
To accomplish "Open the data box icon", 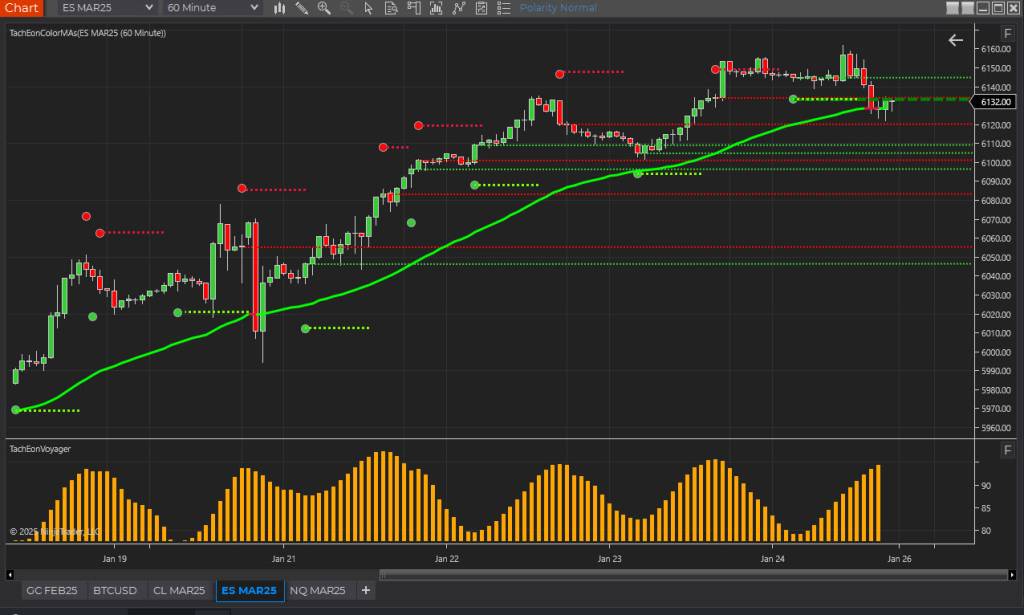I will click(391, 8).
